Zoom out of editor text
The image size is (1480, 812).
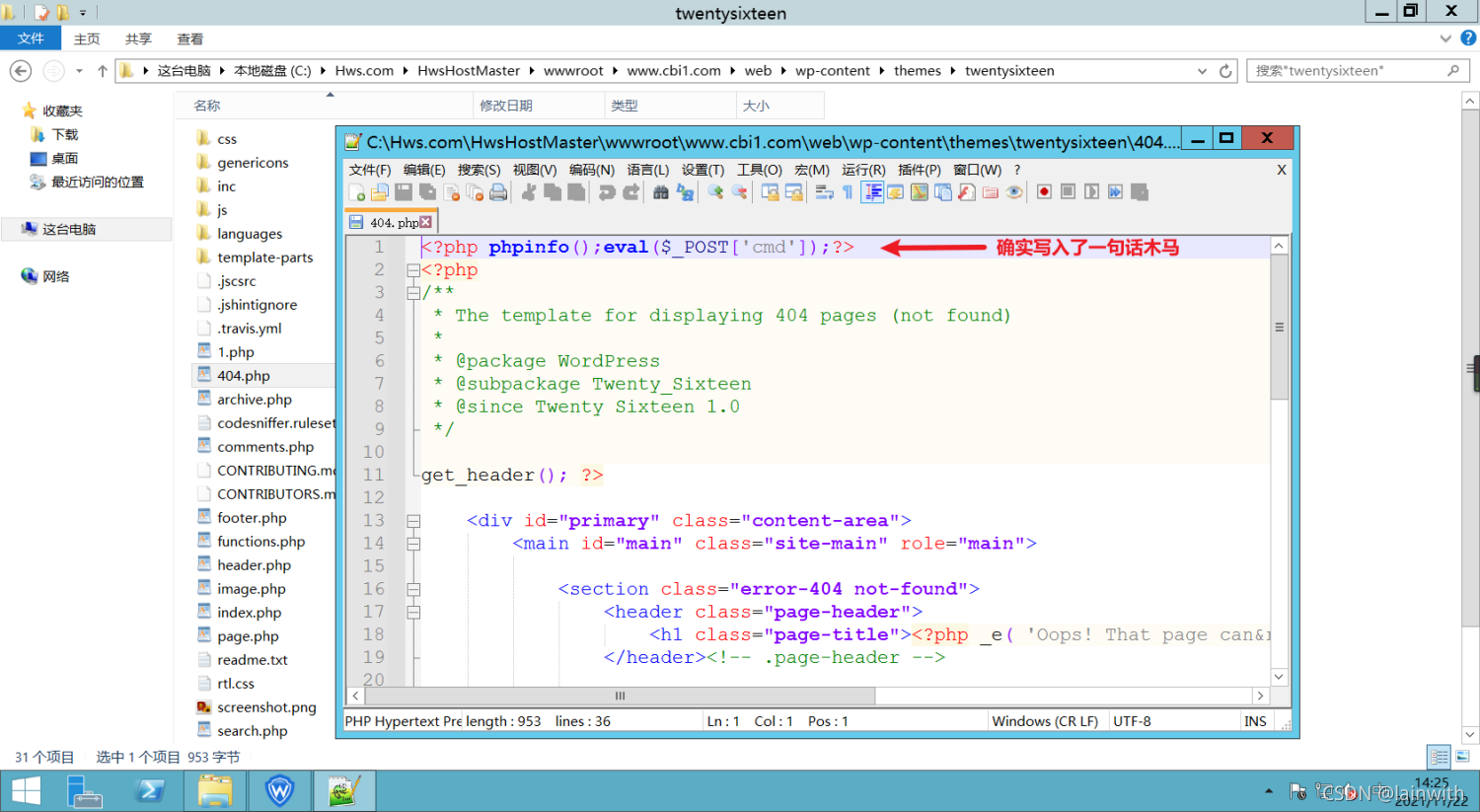[740, 192]
